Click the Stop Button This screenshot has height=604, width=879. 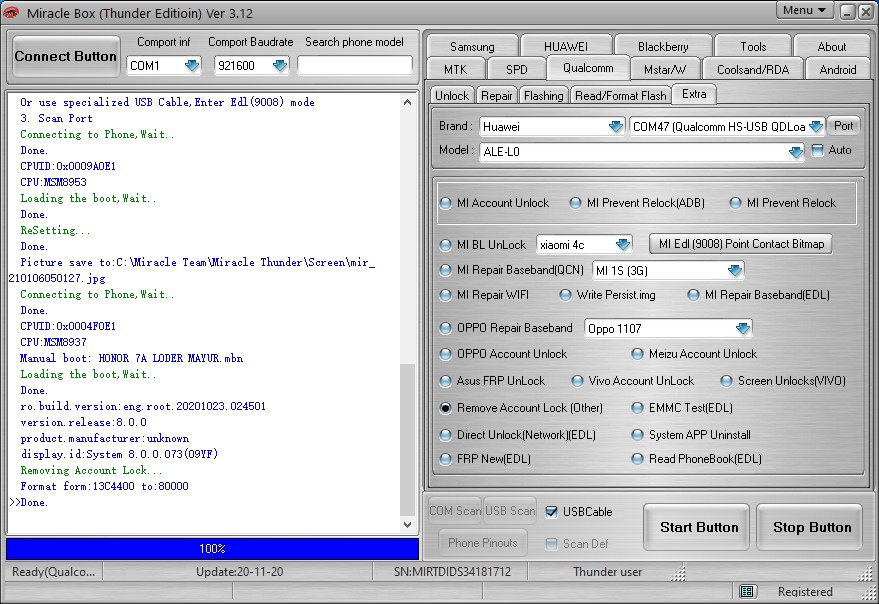point(809,527)
